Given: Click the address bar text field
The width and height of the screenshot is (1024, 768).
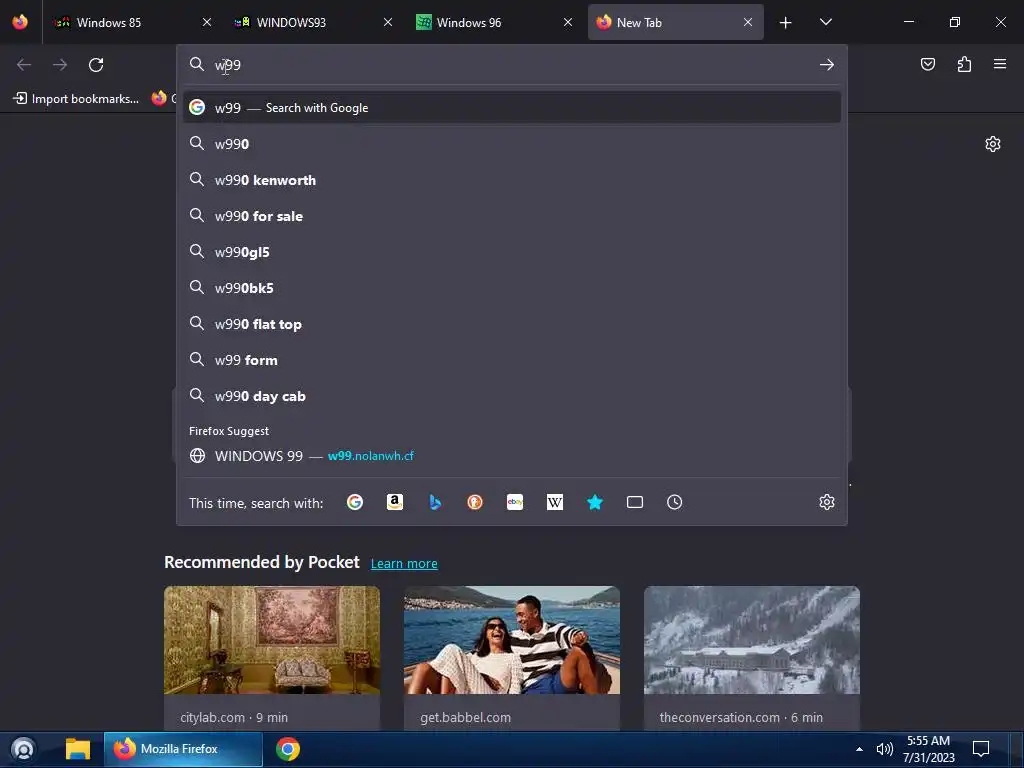Looking at the screenshot, I should 512,65.
